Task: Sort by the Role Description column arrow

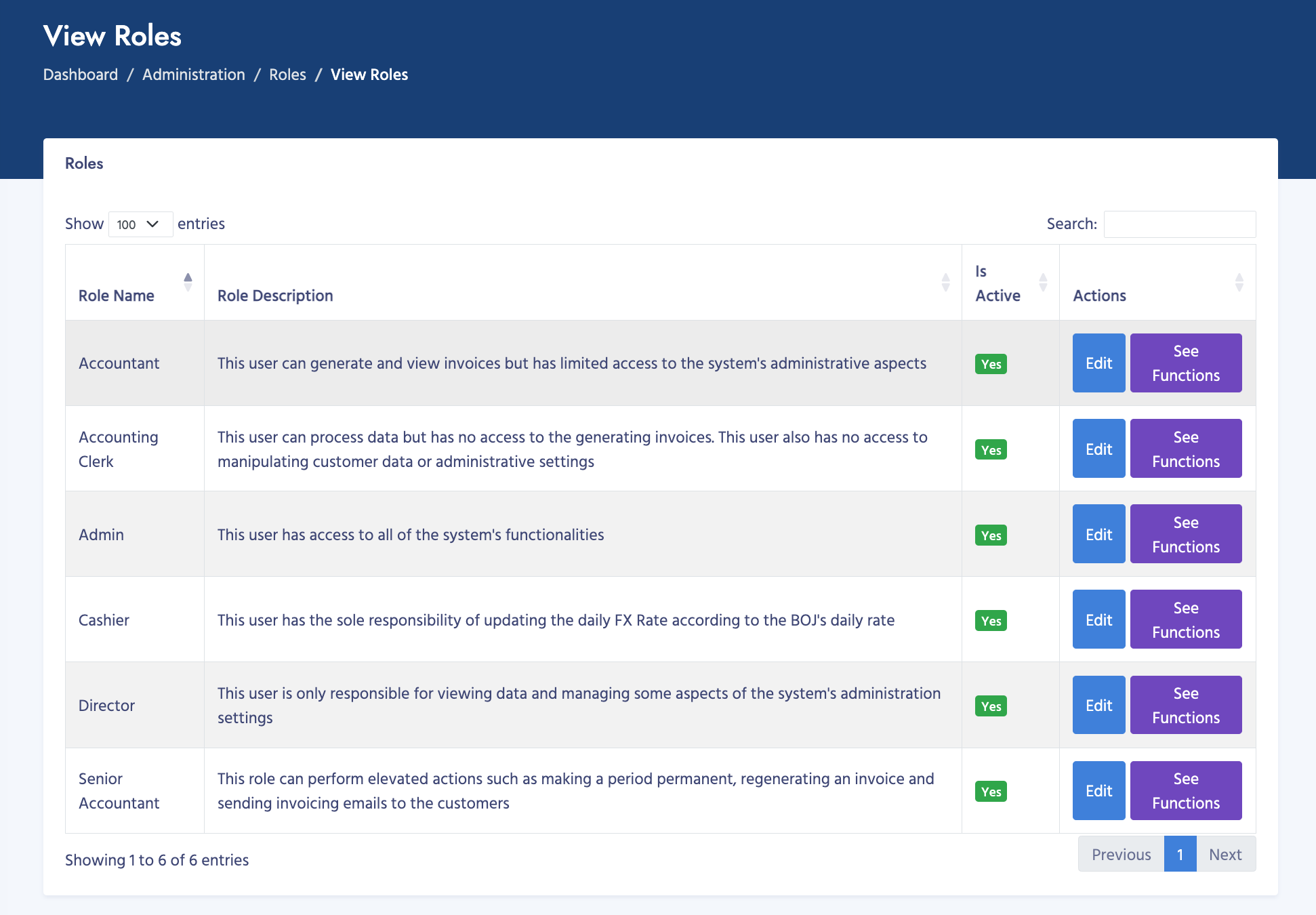Action: click(x=945, y=282)
